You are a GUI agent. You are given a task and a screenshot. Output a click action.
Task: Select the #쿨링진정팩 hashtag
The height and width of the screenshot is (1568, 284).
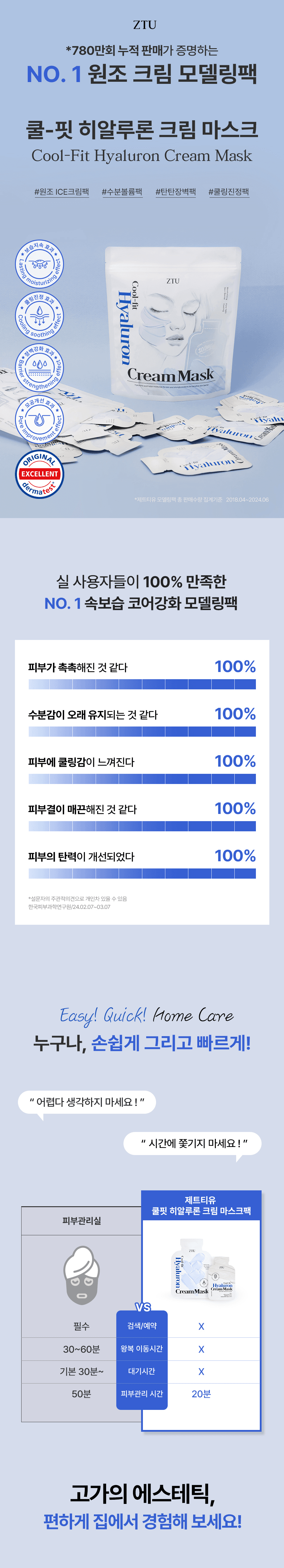pyautogui.click(x=229, y=192)
